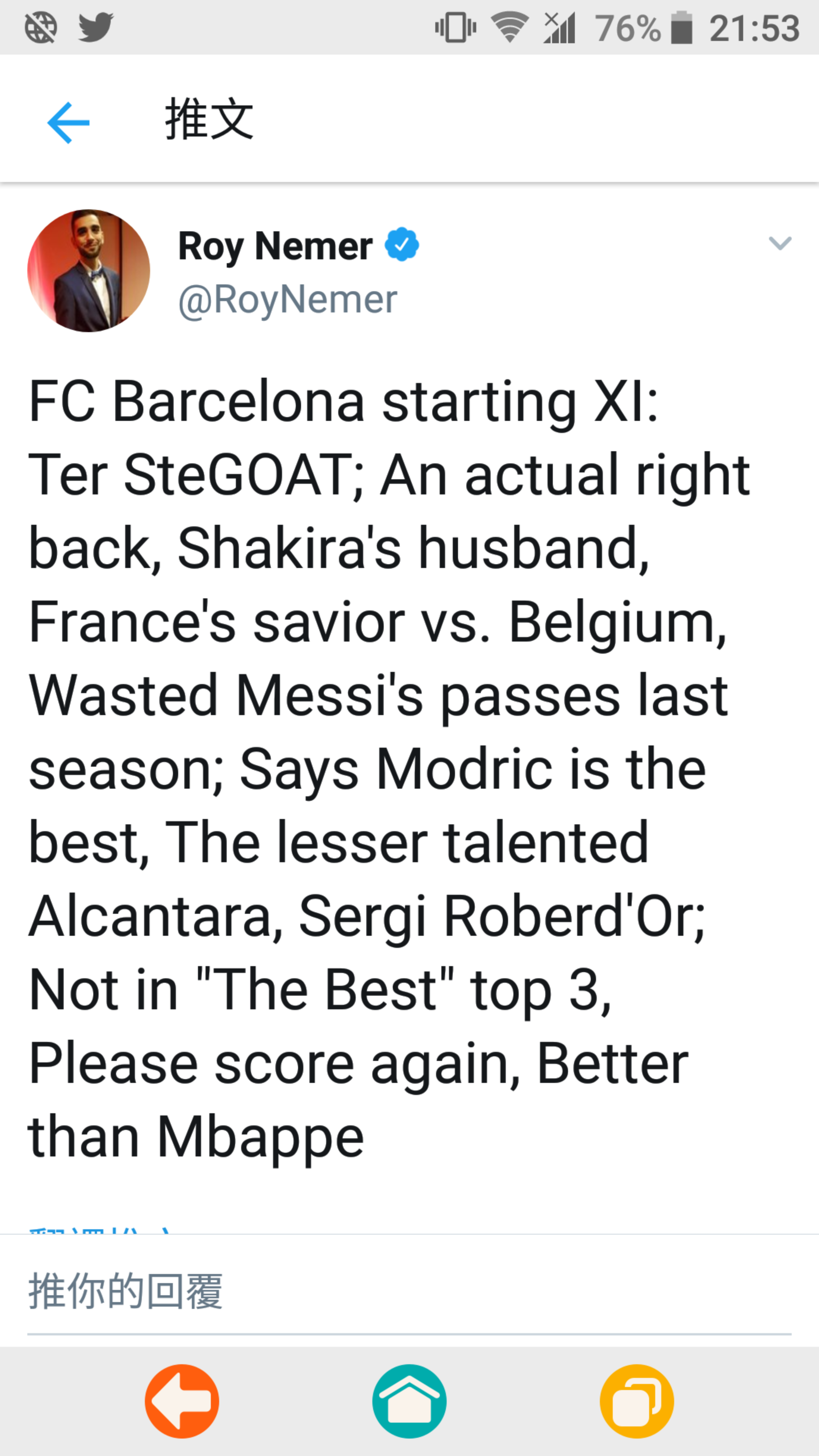Tap the orange back navigation button
Image resolution: width=819 pixels, height=1456 pixels.
point(182,1401)
